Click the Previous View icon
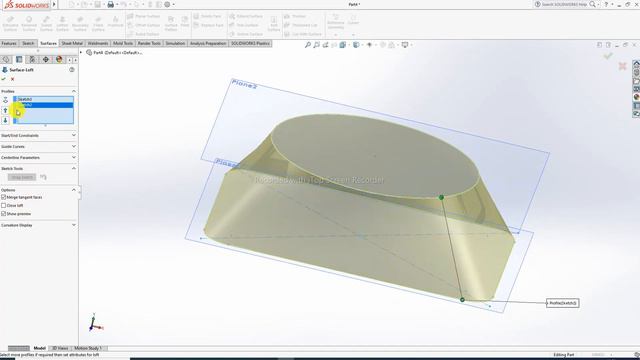640x360 pixels. click(x=325, y=45)
